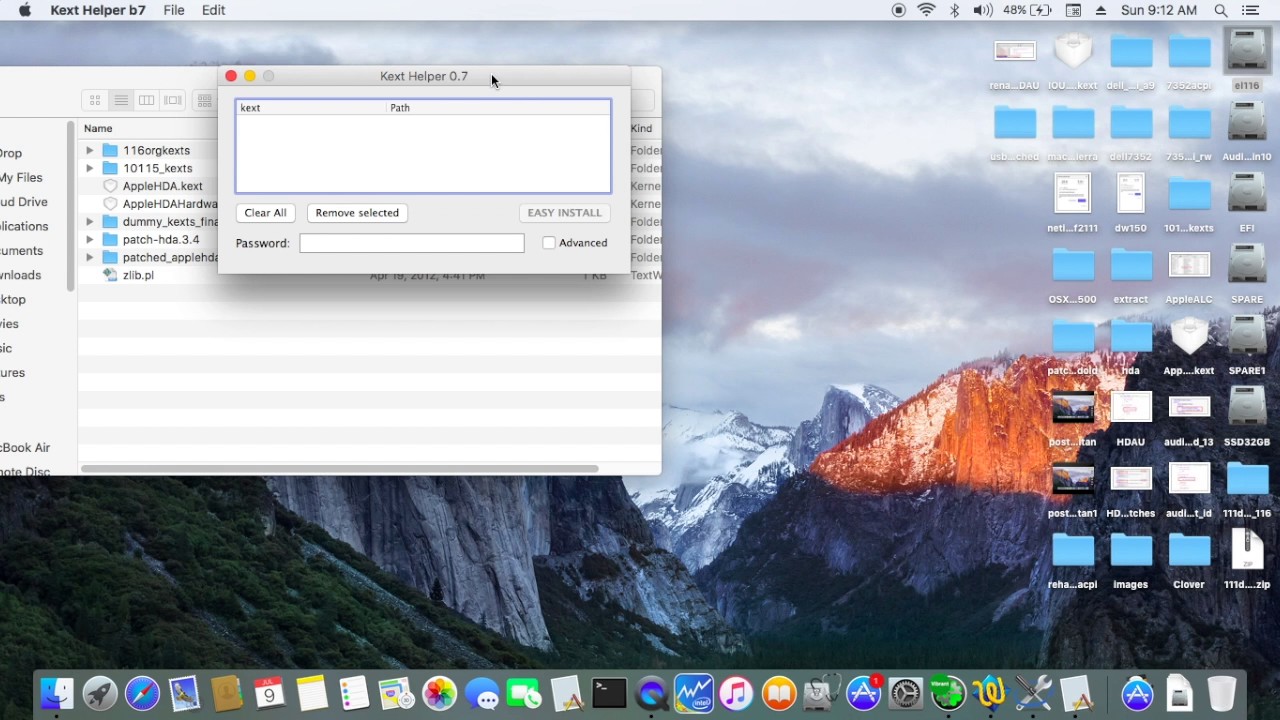1280x720 pixels.
Task: Open the volume control in menu bar
Action: tap(983, 10)
